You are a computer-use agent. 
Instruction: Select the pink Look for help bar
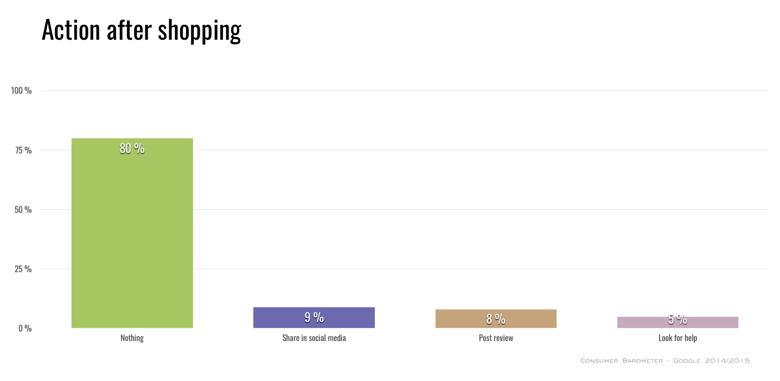click(x=678, y=322)
